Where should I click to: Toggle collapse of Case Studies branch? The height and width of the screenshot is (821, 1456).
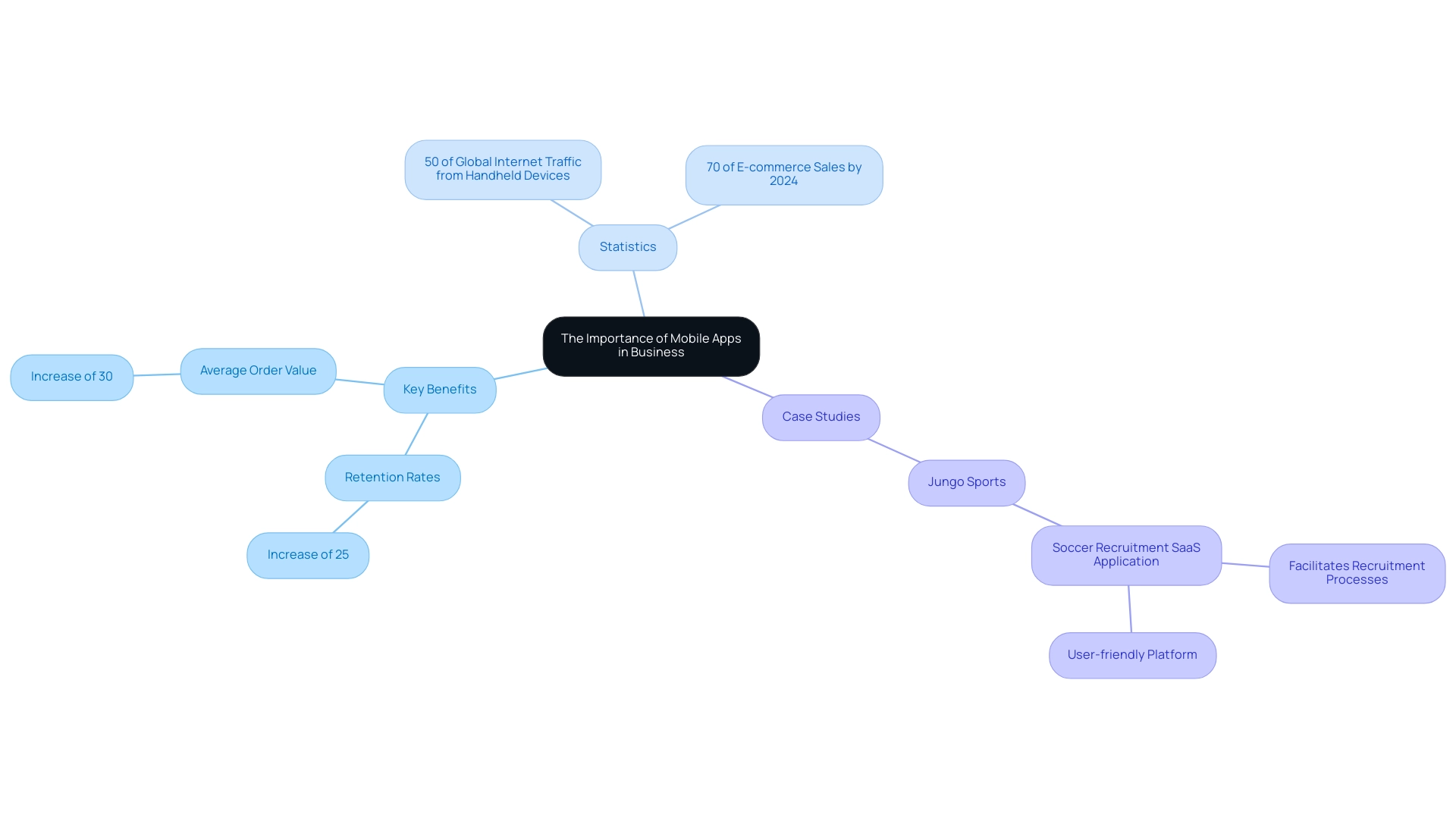pyautogui.click(x=820, y=416)
